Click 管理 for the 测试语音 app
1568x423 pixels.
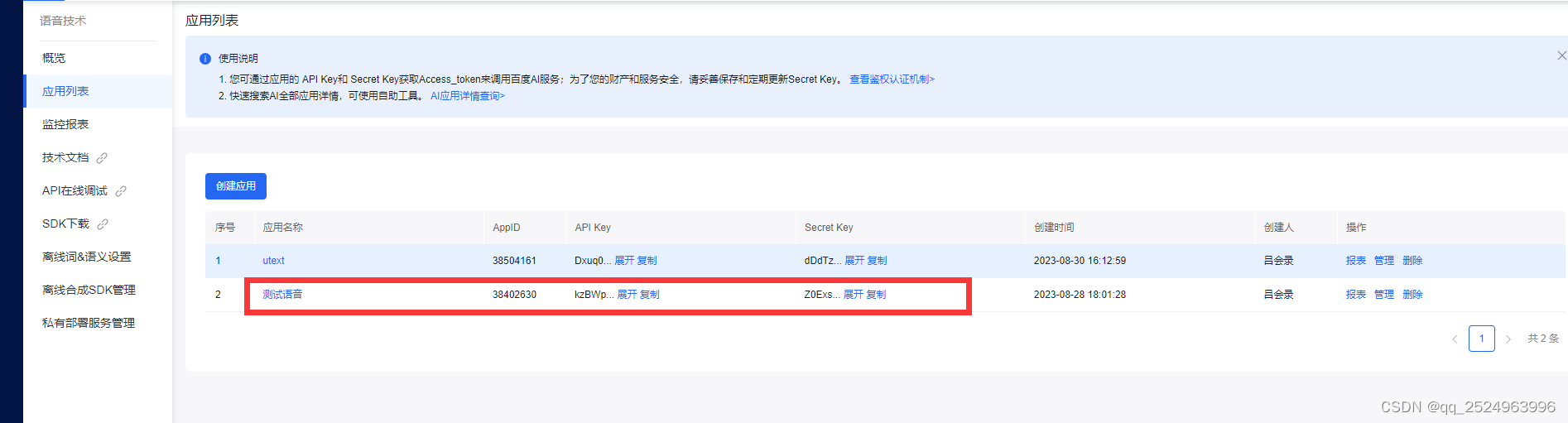point(1384,295)
